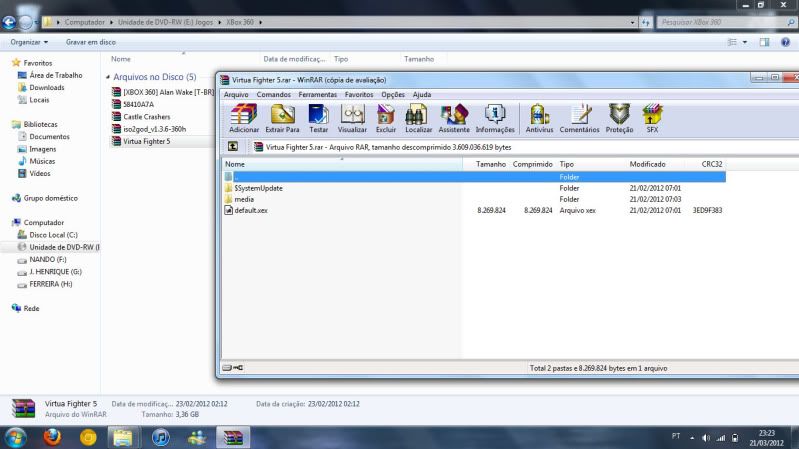799x449 pixels.
Task: Select Grupo doméstico in the sidebar
Action: point(45,198)
